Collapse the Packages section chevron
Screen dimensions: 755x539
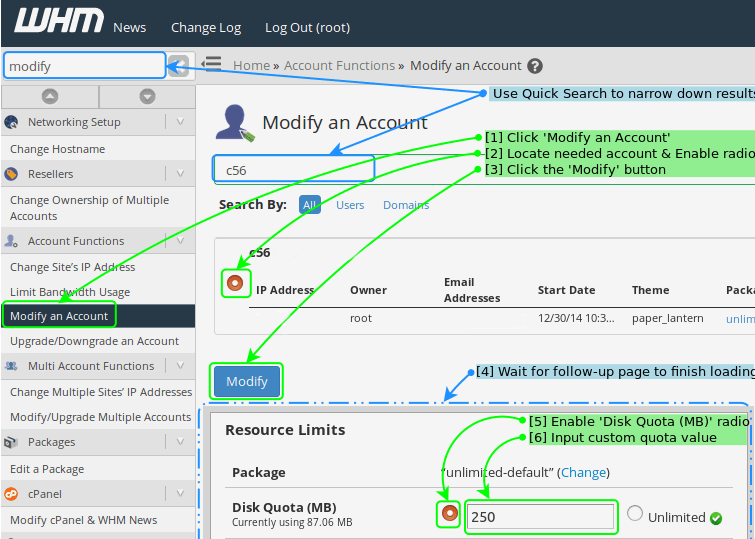click(180, 442)
